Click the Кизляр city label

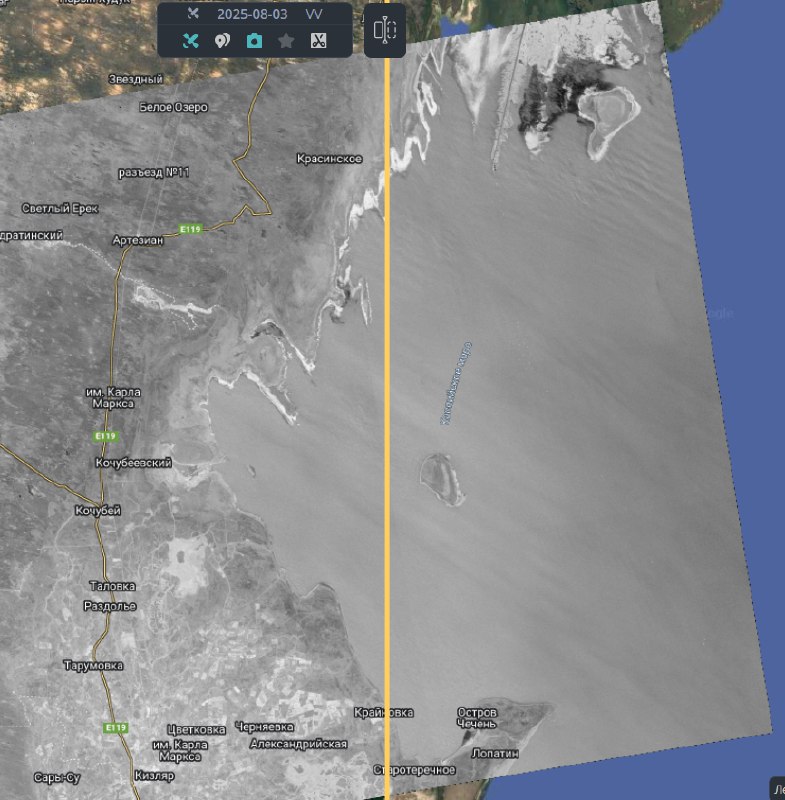point(154,776)
